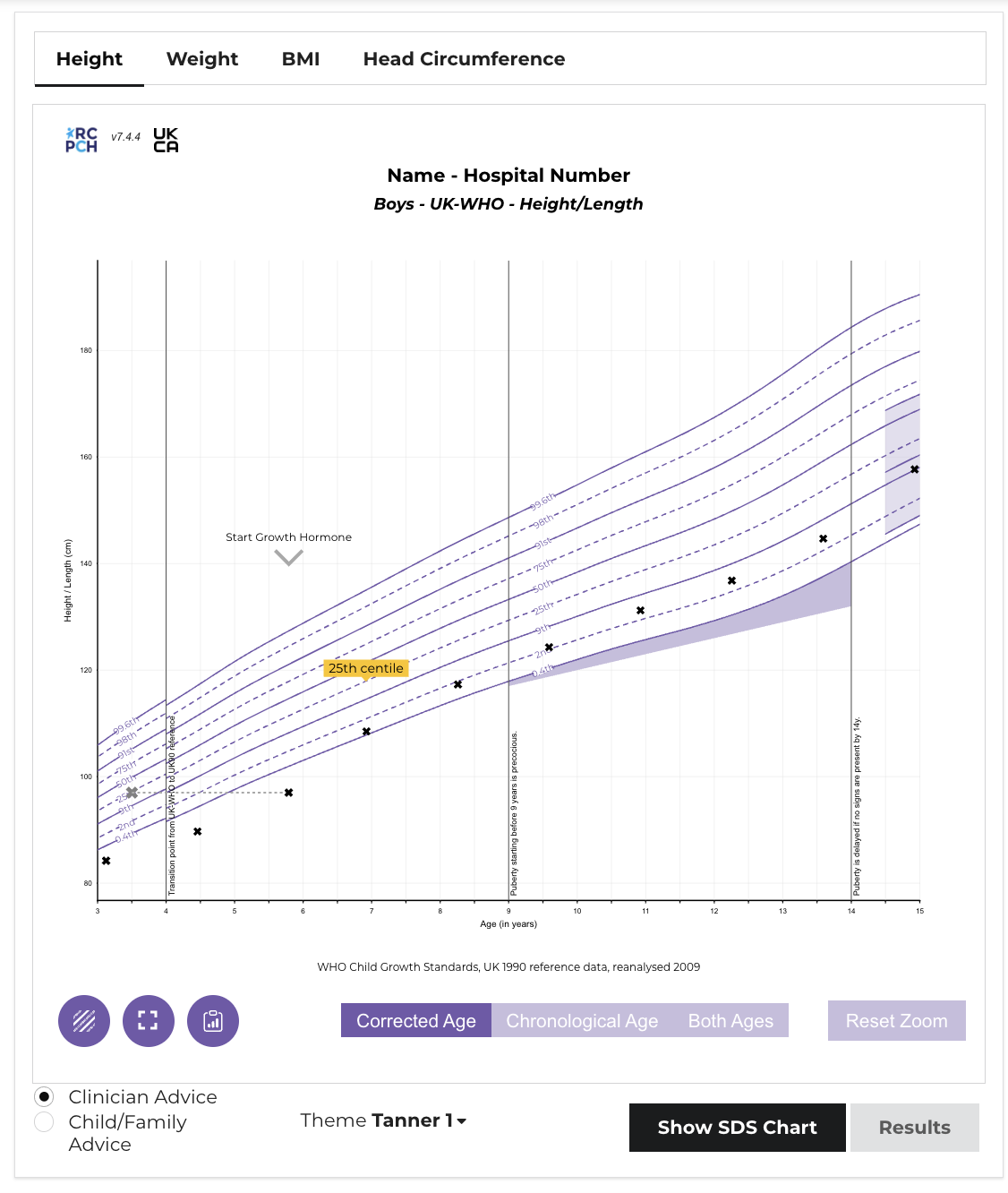The image size is (1008, 1193).
Task: Open the Results view
Action: click(914, 1127)
